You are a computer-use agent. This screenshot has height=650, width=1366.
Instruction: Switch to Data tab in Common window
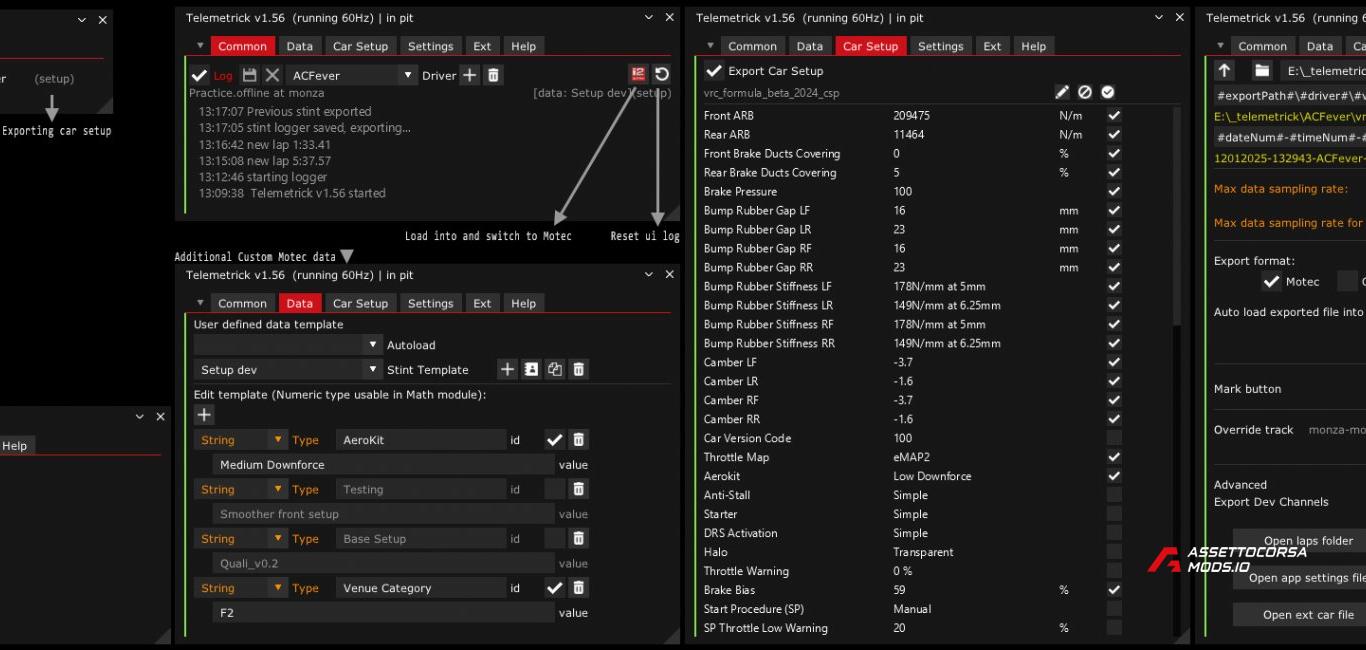coord(299,46)
